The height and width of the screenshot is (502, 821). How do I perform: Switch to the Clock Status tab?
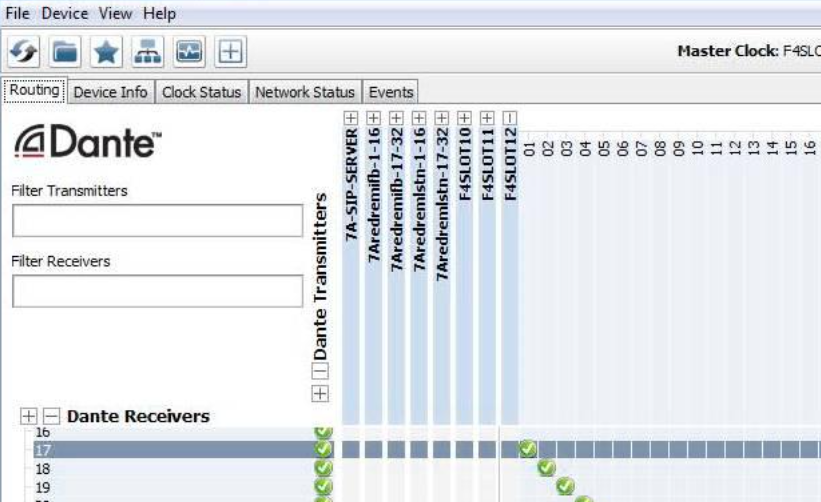tap(202, 92)
